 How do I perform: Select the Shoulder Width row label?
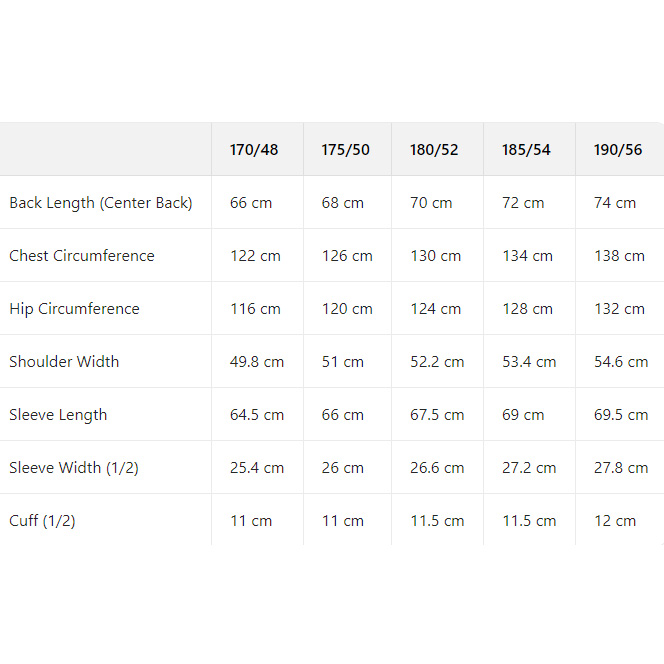pos(64,362)
